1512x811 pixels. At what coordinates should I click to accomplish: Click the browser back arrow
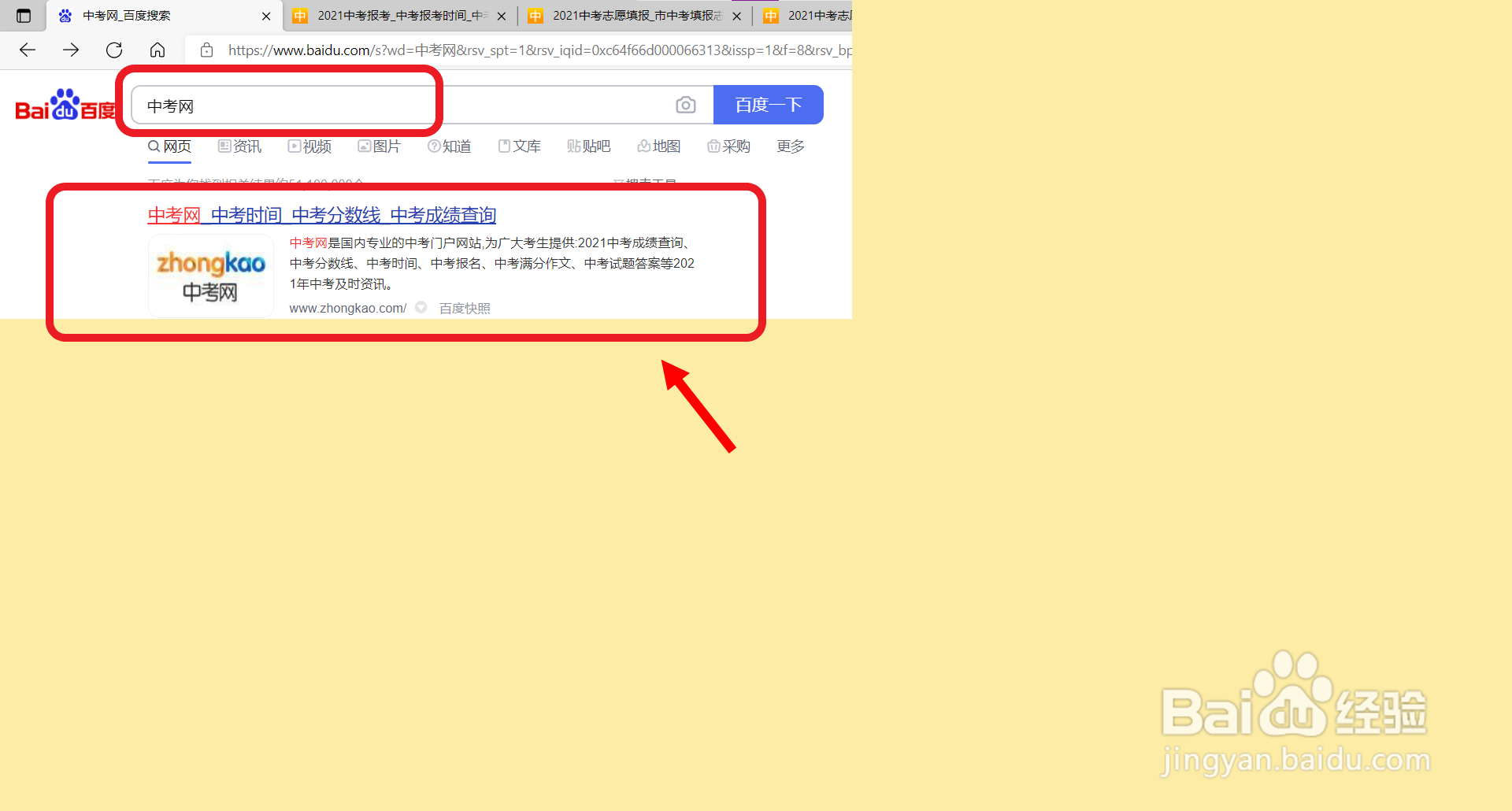click(28, 50)
